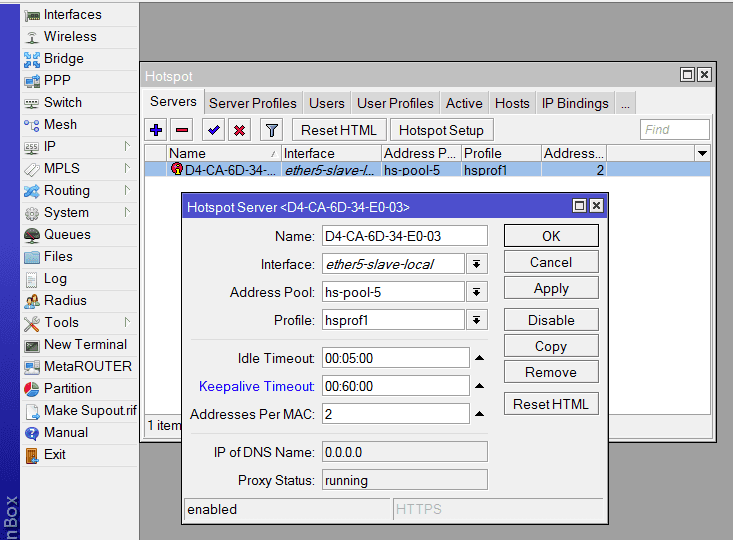Collapse the Idle Timeout field arrow
This screenshot has width=733, height=540.
tap(479, 358)
